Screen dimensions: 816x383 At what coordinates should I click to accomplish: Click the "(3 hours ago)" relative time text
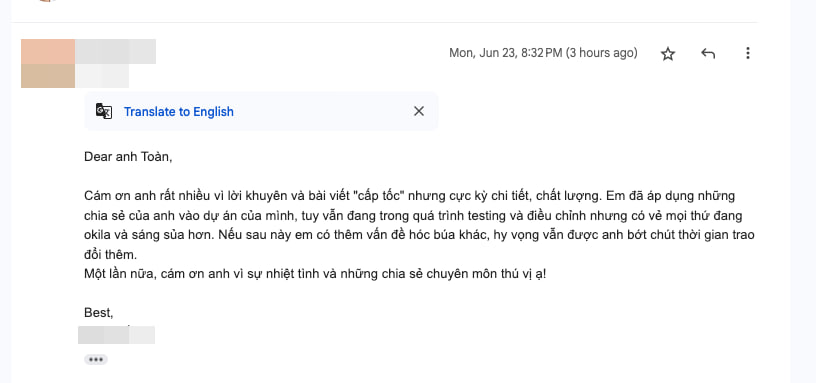pyautogui.click(x=601, y=53)
